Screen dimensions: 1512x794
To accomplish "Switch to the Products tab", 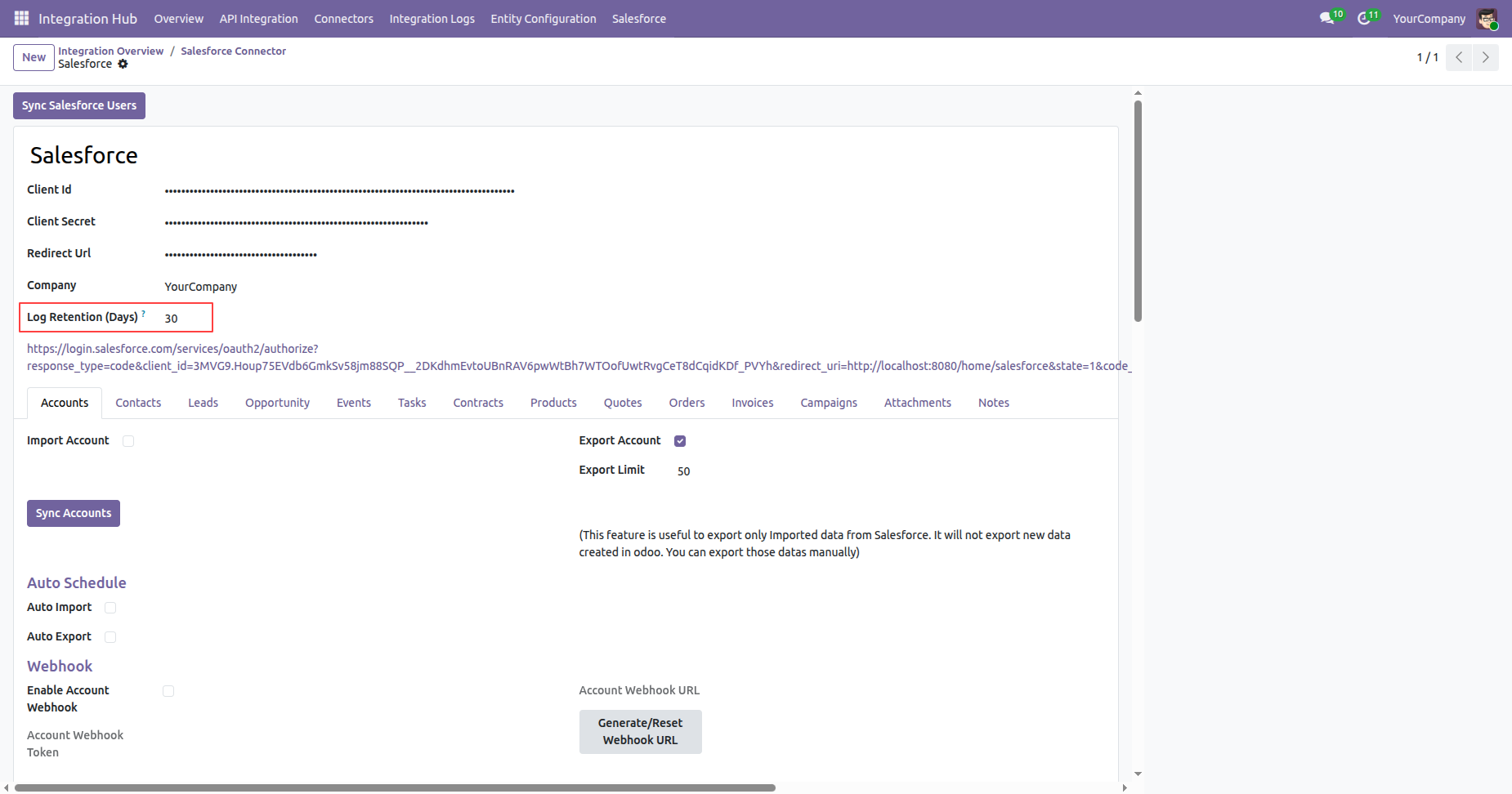I will (553, 403).
